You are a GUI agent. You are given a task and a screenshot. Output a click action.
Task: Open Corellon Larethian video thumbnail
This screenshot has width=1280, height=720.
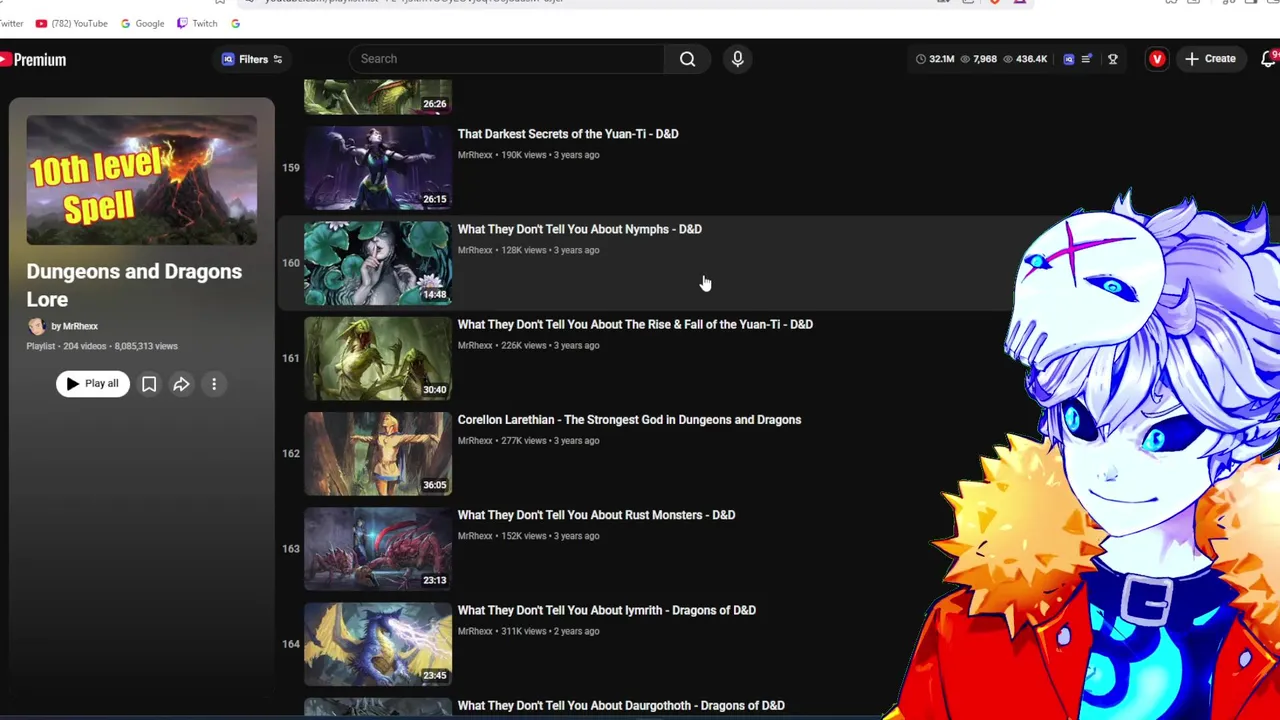(378, 453)
